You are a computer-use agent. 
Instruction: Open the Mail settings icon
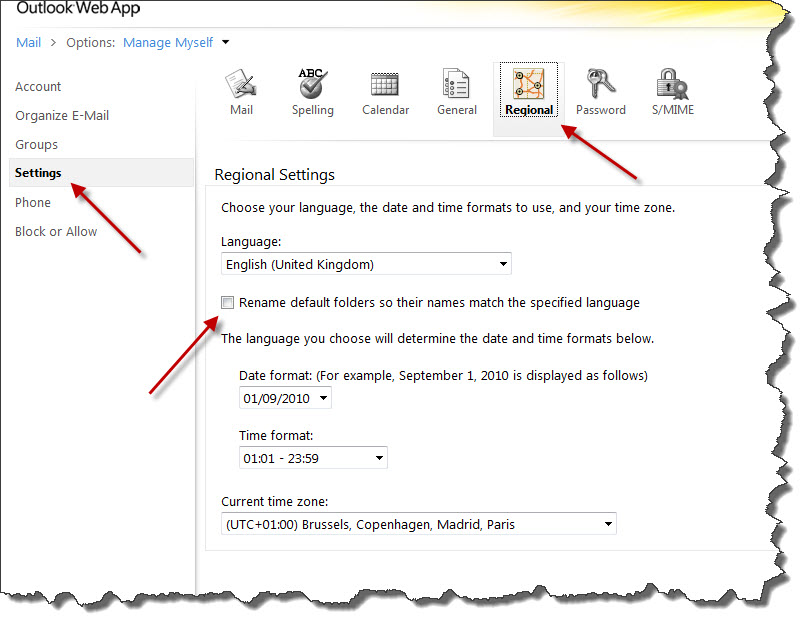tap(241, 84)
